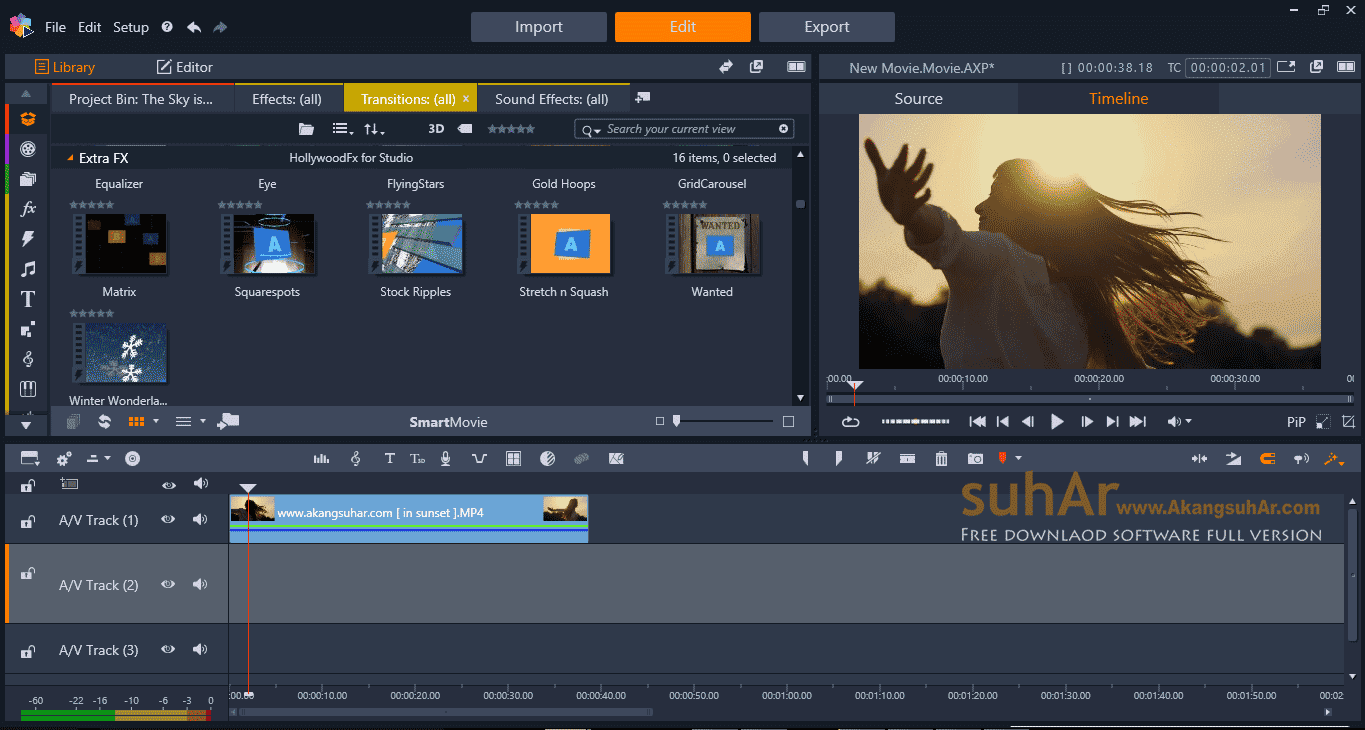Screen dimensions: 1365x730
Task: Collapse the Extra FX group
Action: (x=70, y=158)
